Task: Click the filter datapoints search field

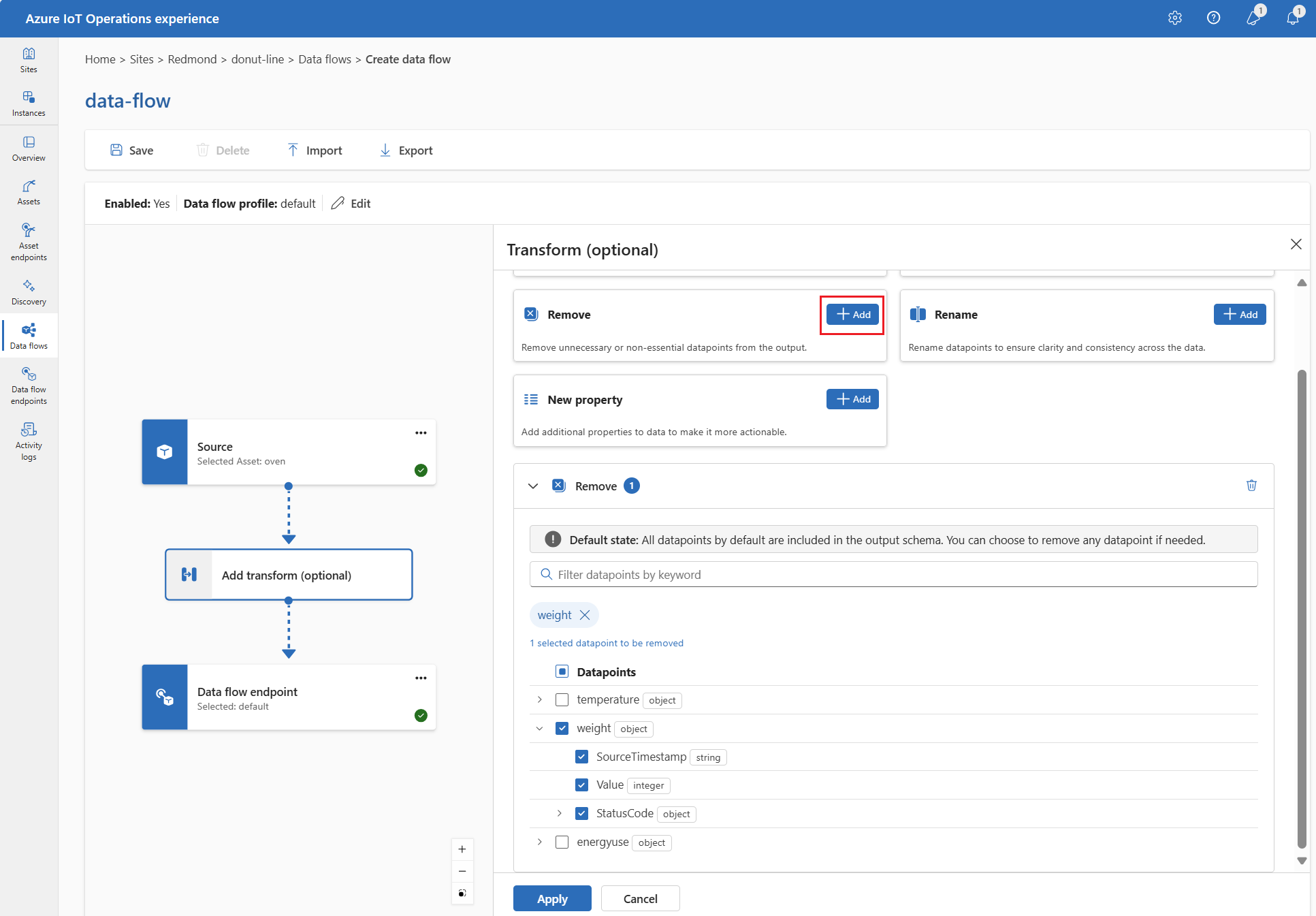Action: point(749,574)
